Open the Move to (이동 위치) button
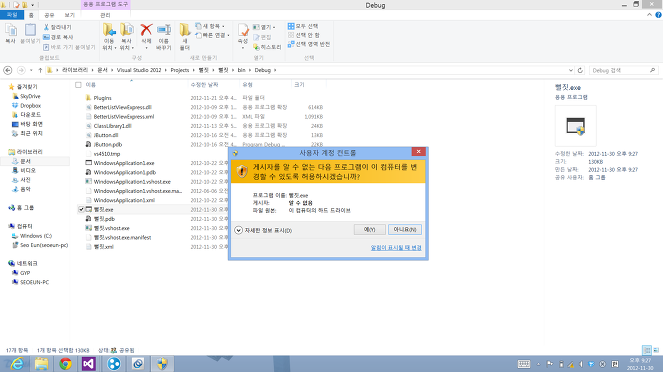 pos(109,36)
